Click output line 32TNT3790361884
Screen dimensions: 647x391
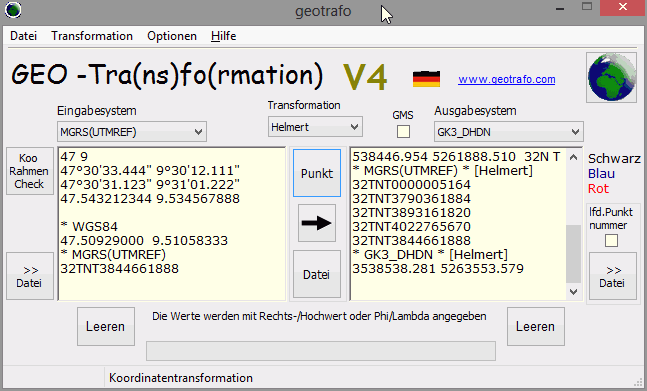click(411, 198)
